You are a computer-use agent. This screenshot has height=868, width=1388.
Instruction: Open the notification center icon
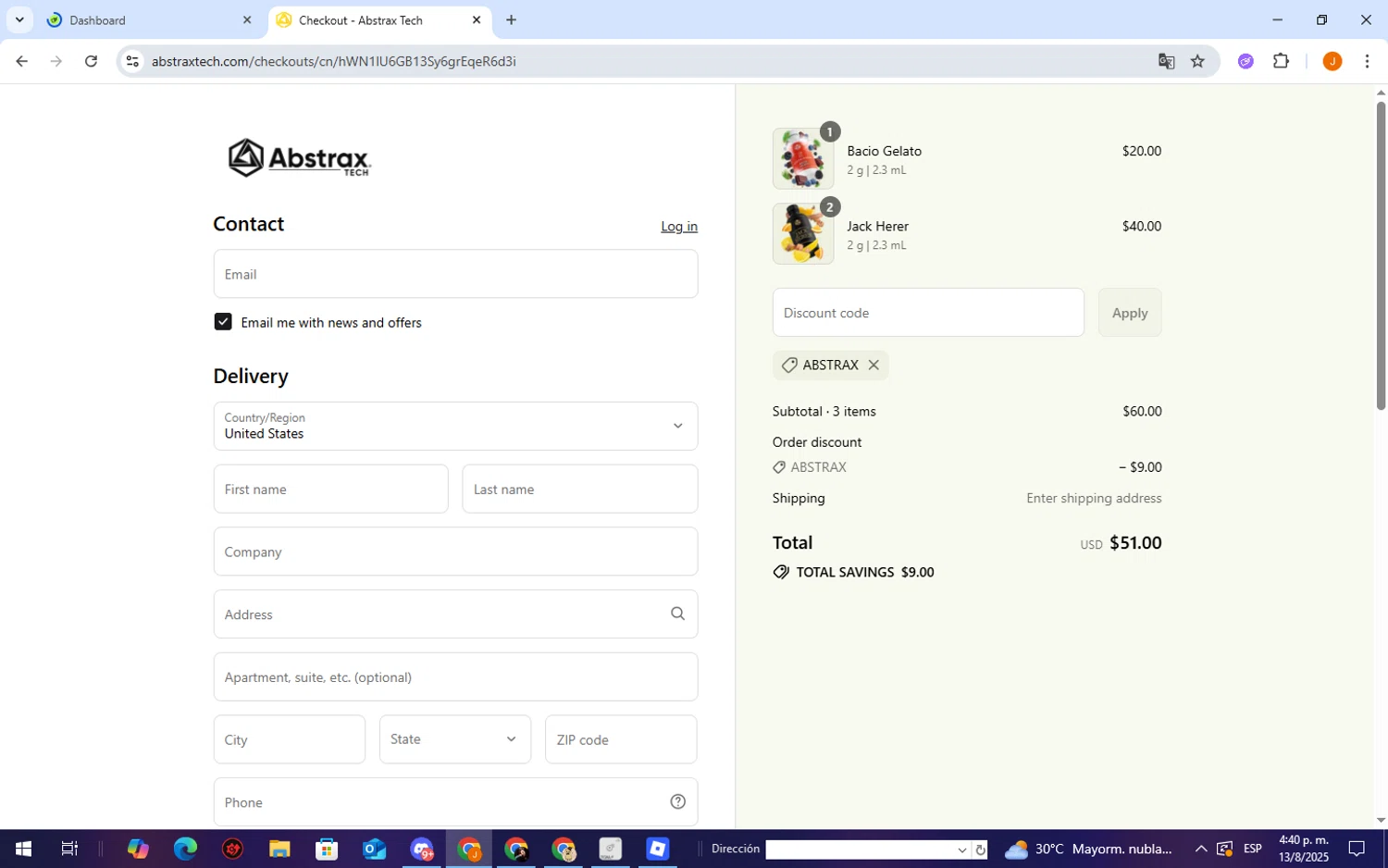click(1357, 849)
